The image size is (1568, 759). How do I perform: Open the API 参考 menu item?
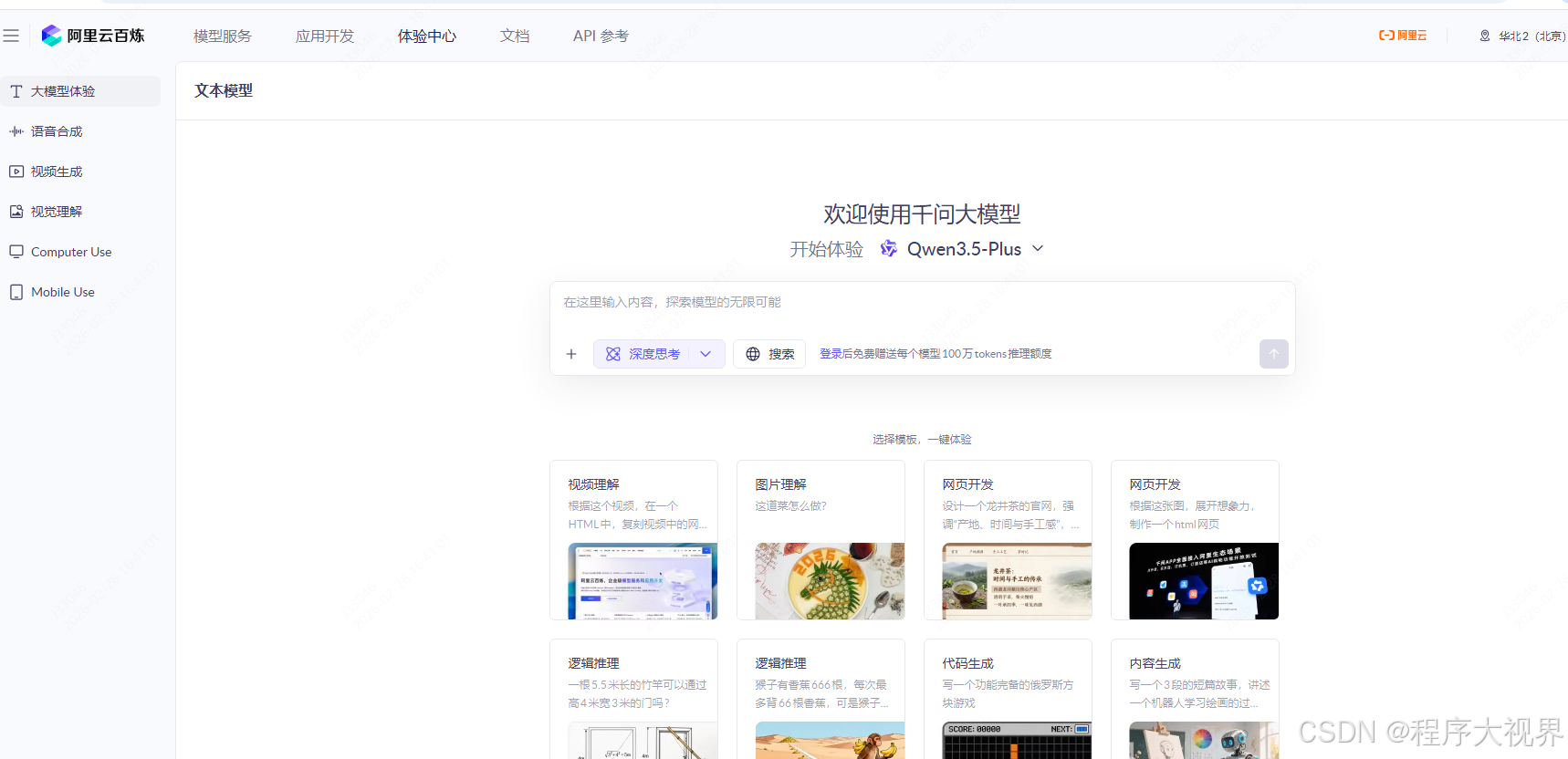tap(601, 36)
